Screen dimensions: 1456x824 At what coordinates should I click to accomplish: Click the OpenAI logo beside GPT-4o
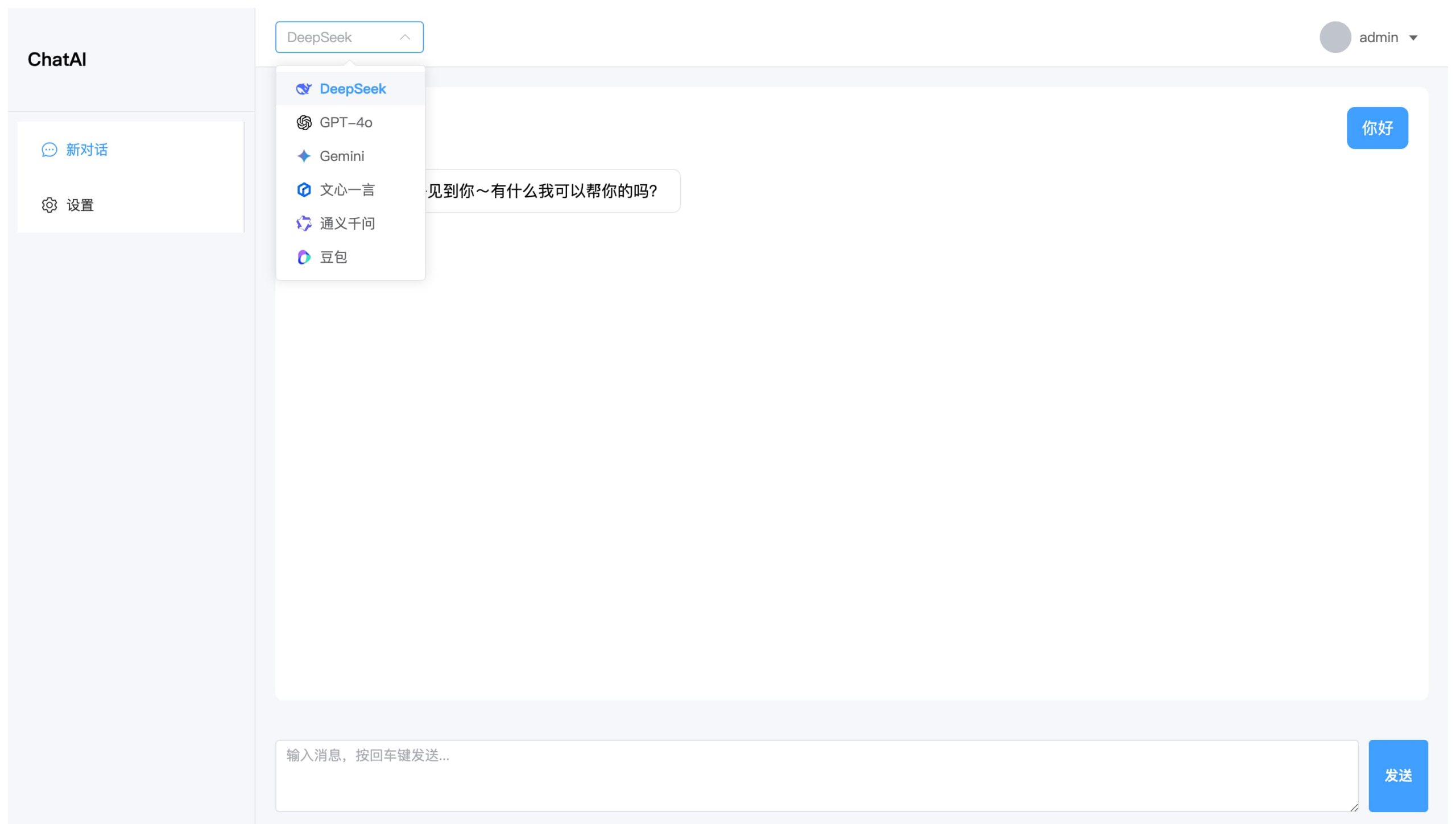click(304, 122)
